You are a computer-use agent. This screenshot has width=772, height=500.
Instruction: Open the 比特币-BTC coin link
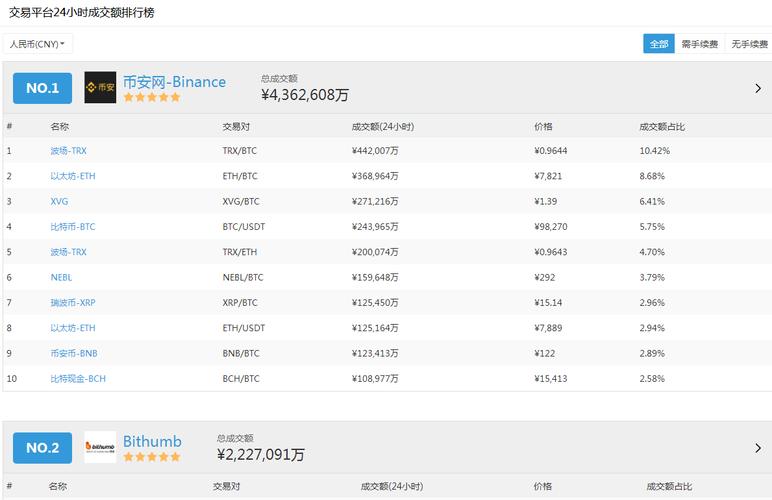(72, 227)
